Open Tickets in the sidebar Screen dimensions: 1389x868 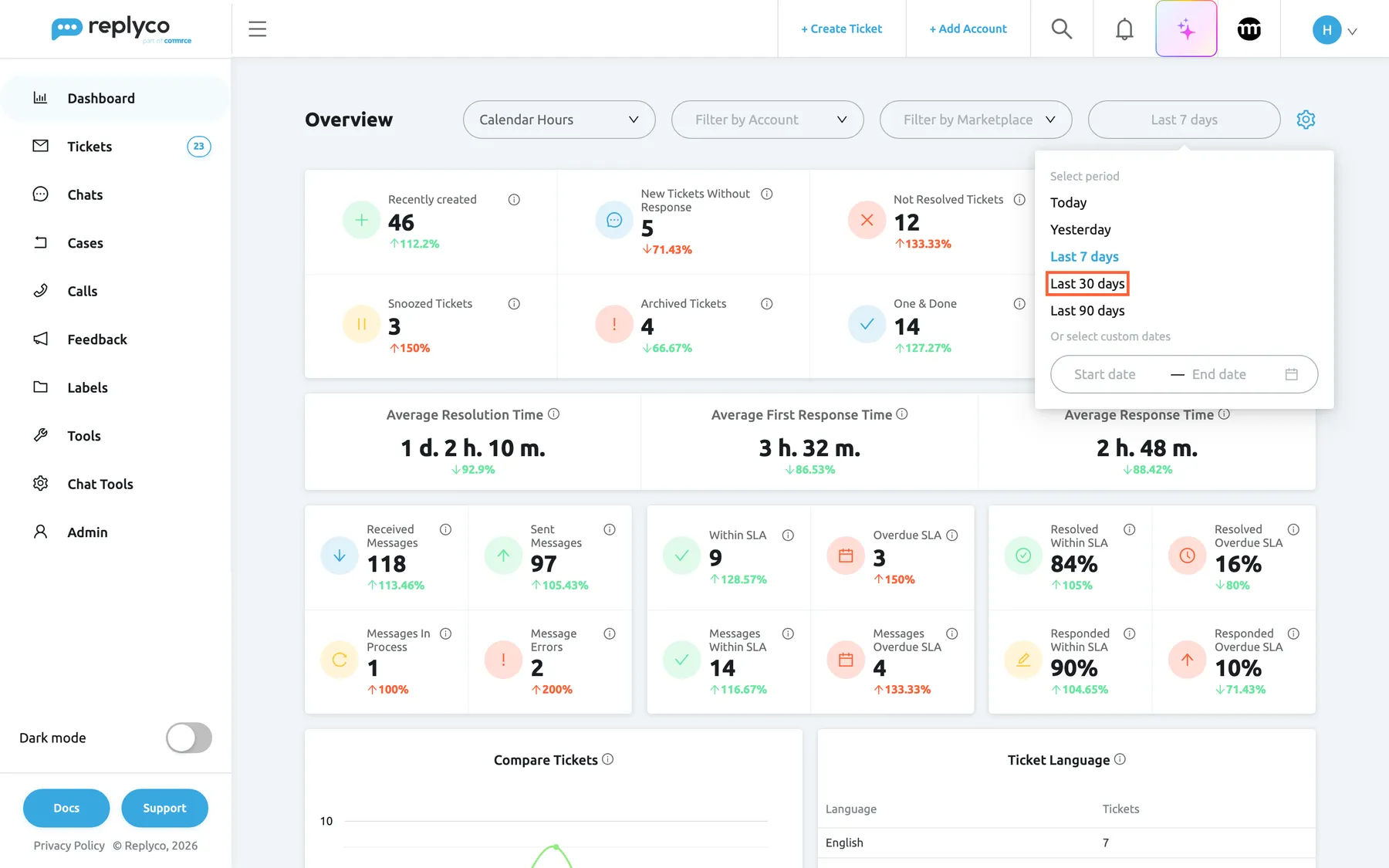point(116,147)
